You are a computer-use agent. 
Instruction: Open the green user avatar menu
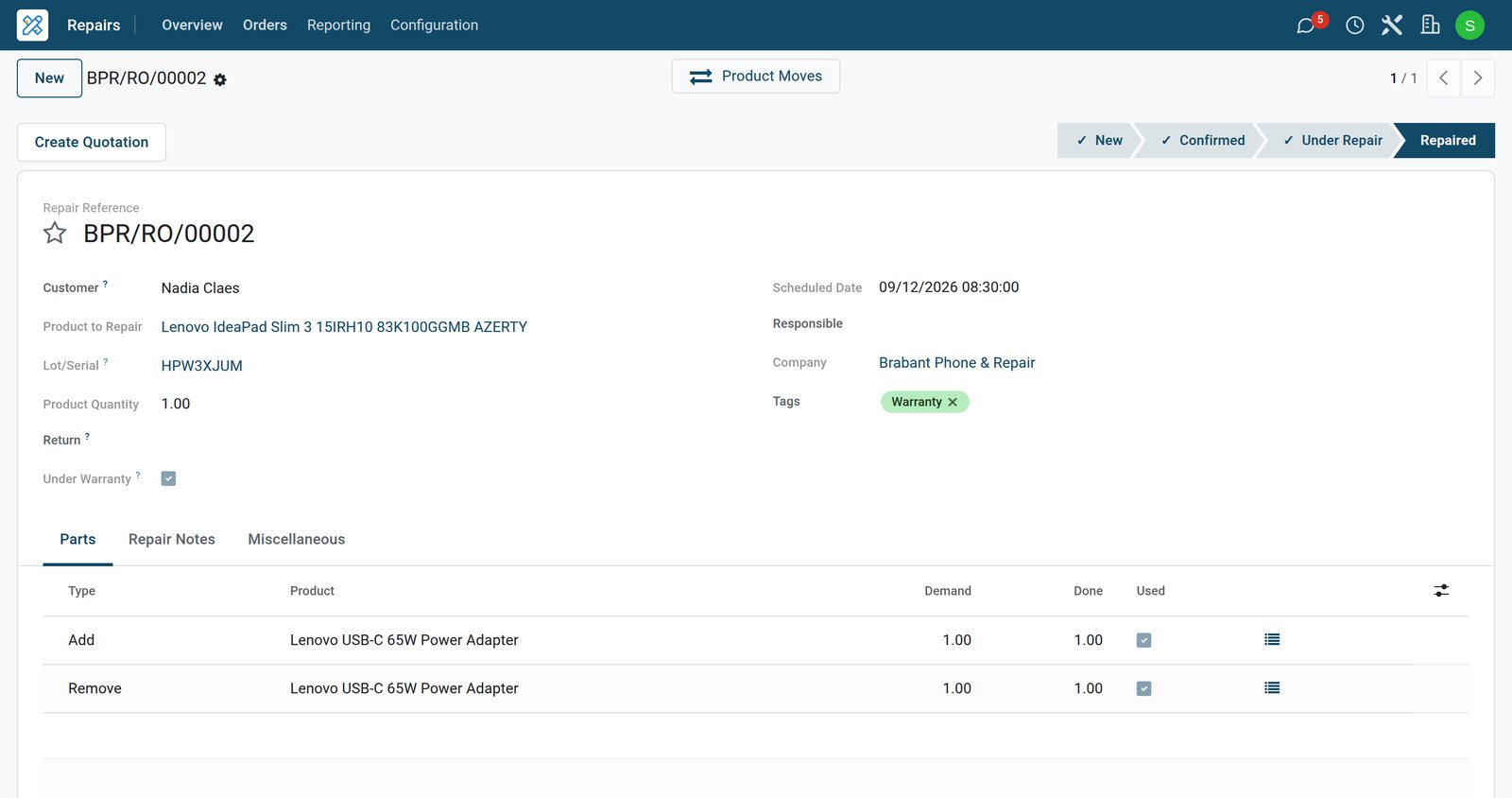coord(1469,26)
